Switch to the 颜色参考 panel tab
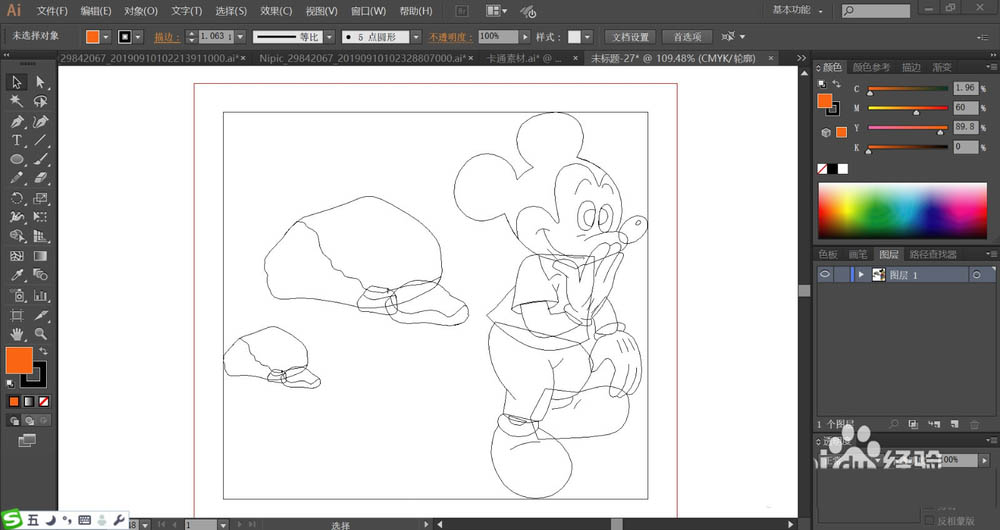Image resolution: width=1000 pixels, height=530 pixels. click(x=871, y=67)
